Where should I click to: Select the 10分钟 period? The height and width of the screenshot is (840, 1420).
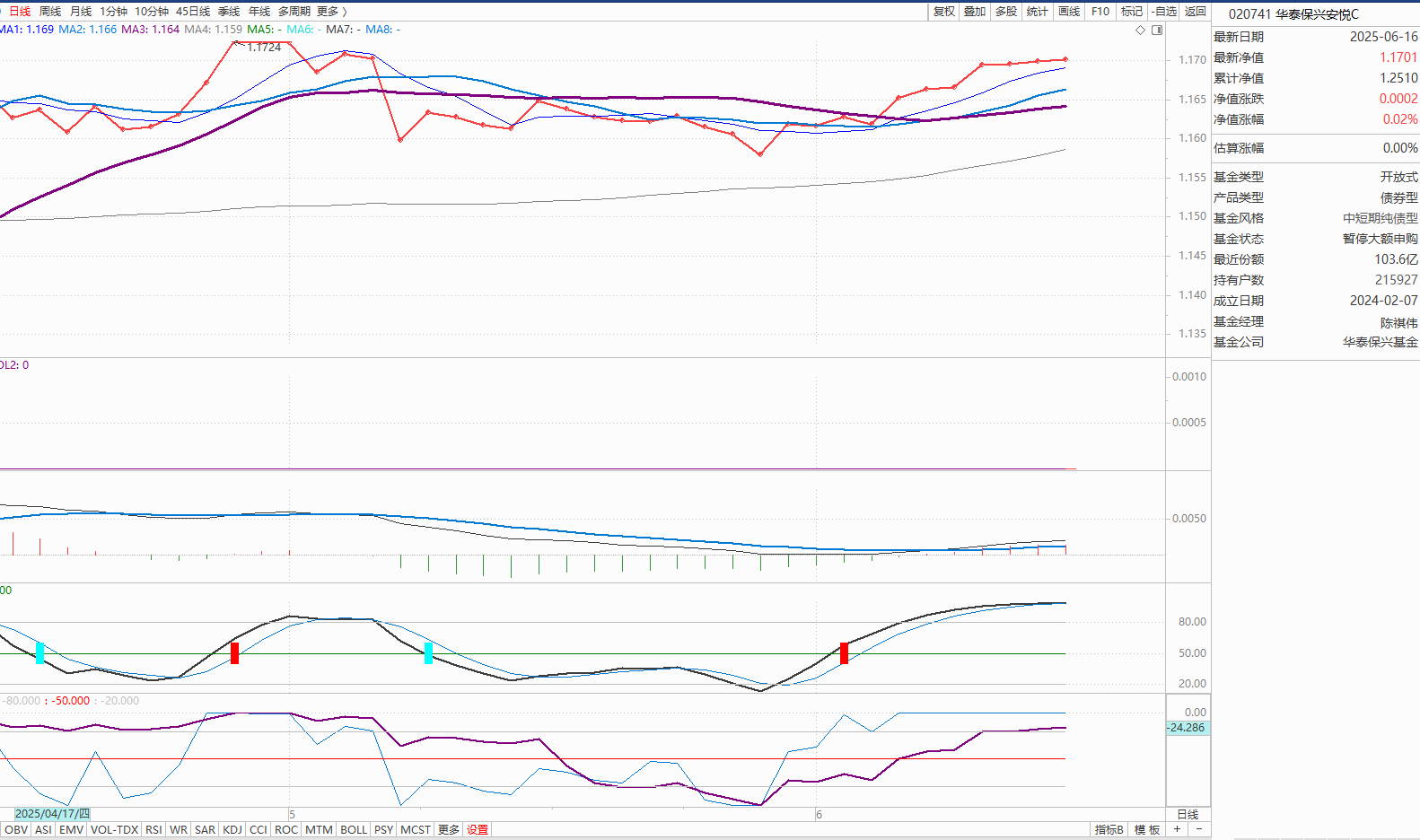coord(152,12)
